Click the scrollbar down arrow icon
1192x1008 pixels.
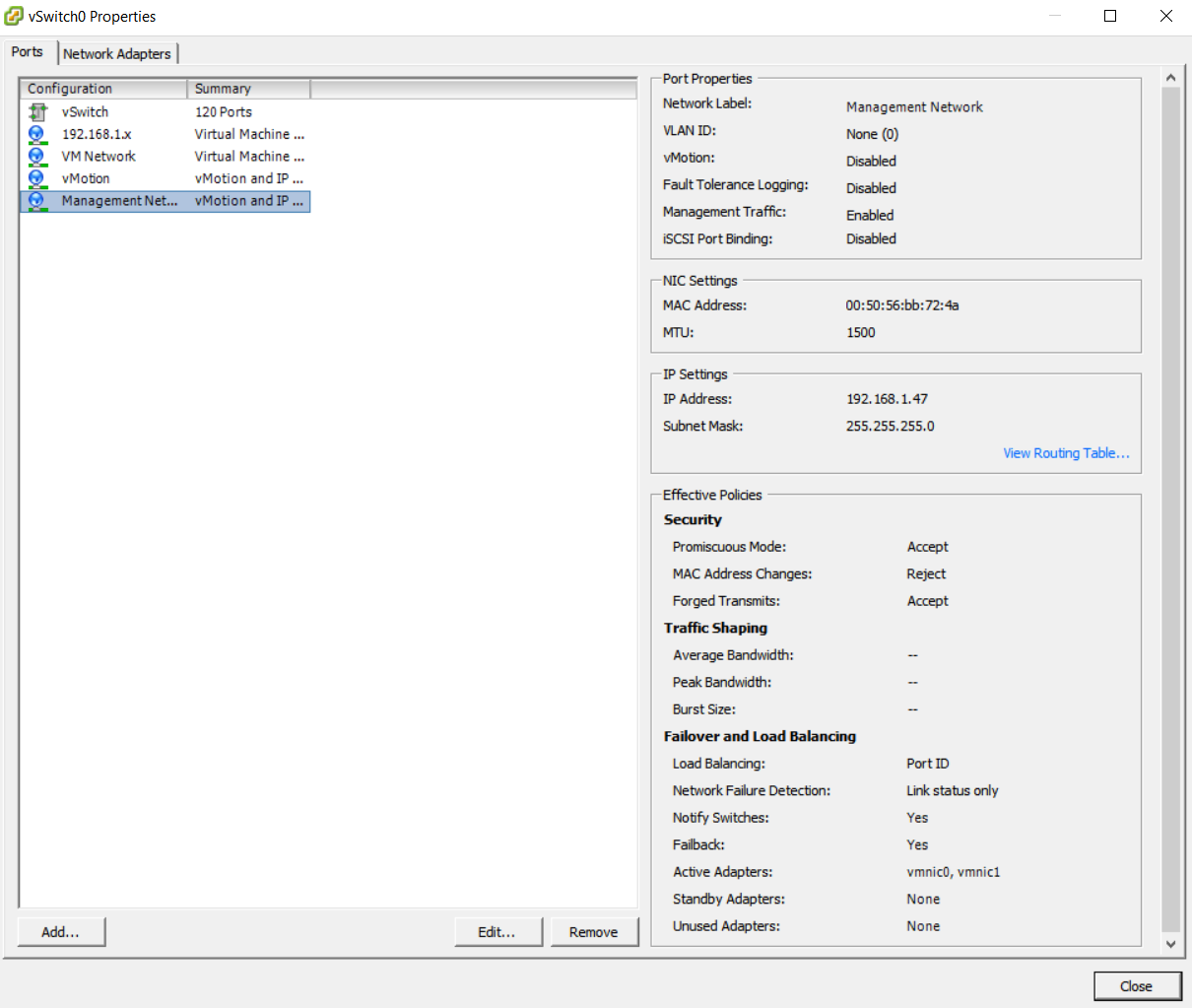point(1171,943)
